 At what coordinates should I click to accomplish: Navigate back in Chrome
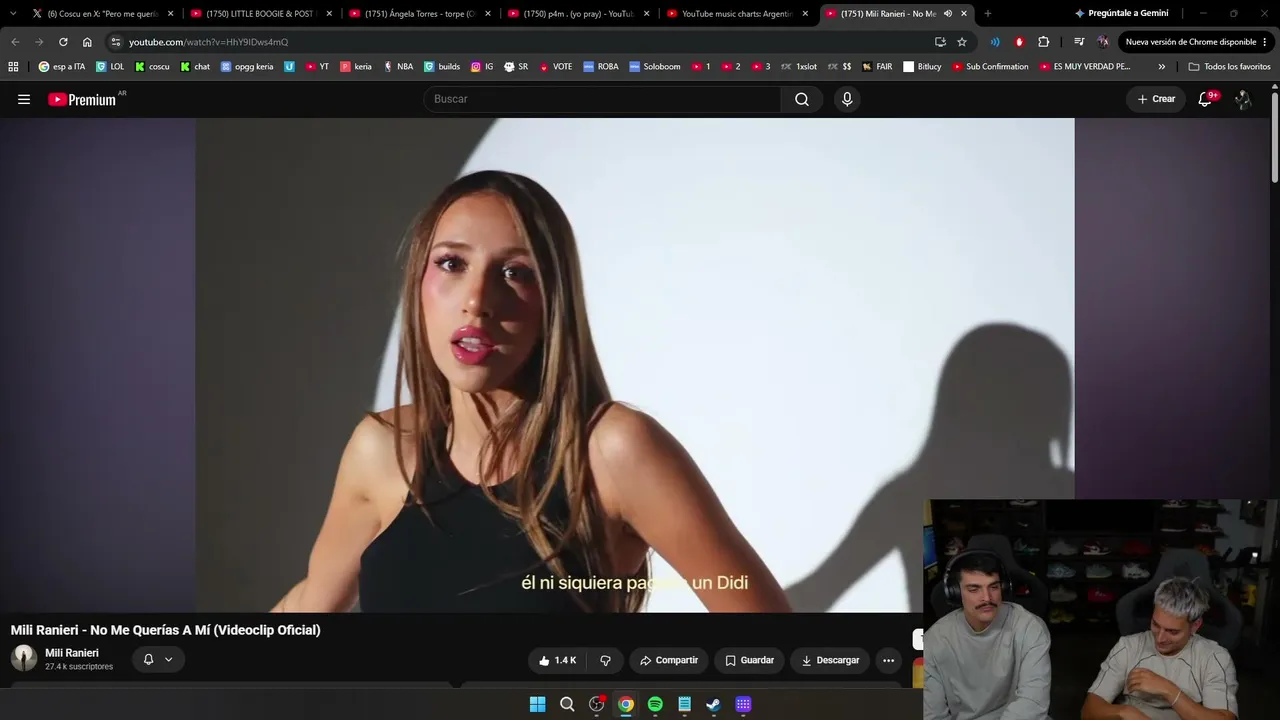[x=15, y=42]
